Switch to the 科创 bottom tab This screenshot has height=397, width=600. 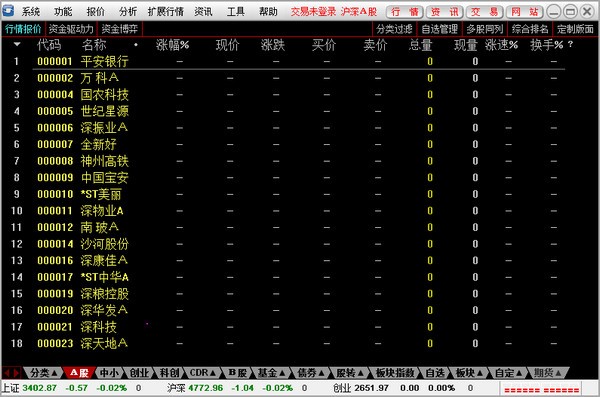pyautogui.click(x=169, y=372)
